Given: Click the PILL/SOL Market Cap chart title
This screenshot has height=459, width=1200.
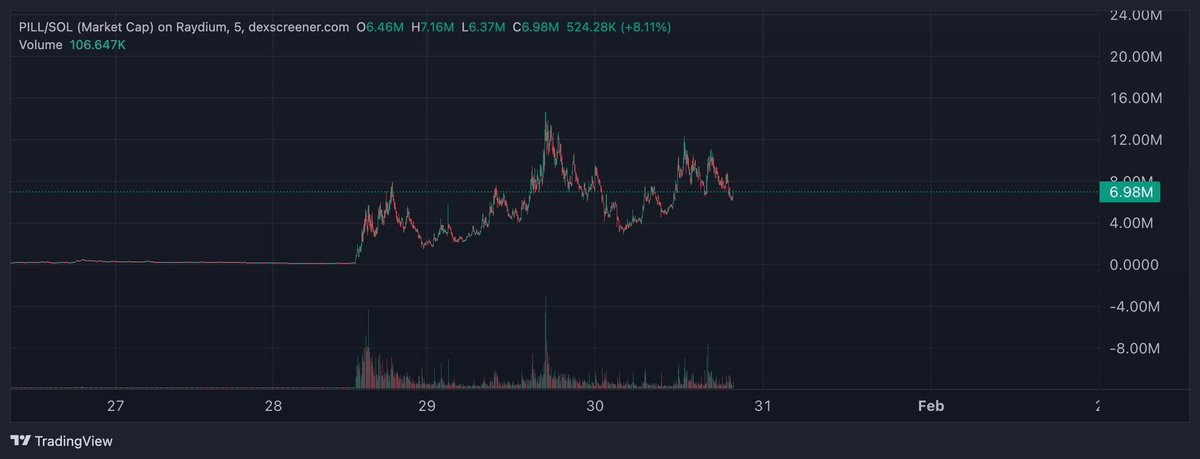Looking at the screenshot, I should coord(184,28).
